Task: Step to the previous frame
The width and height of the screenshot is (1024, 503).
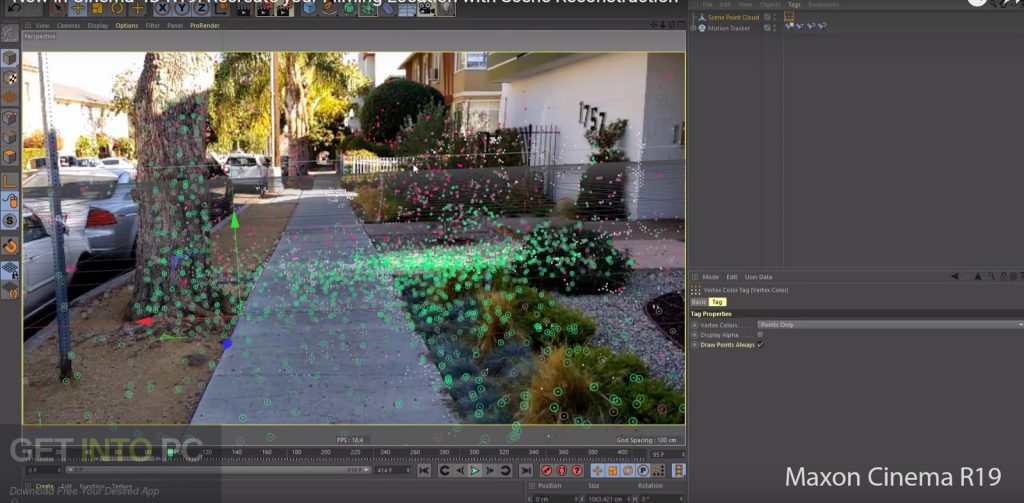Action: point(460,470)
